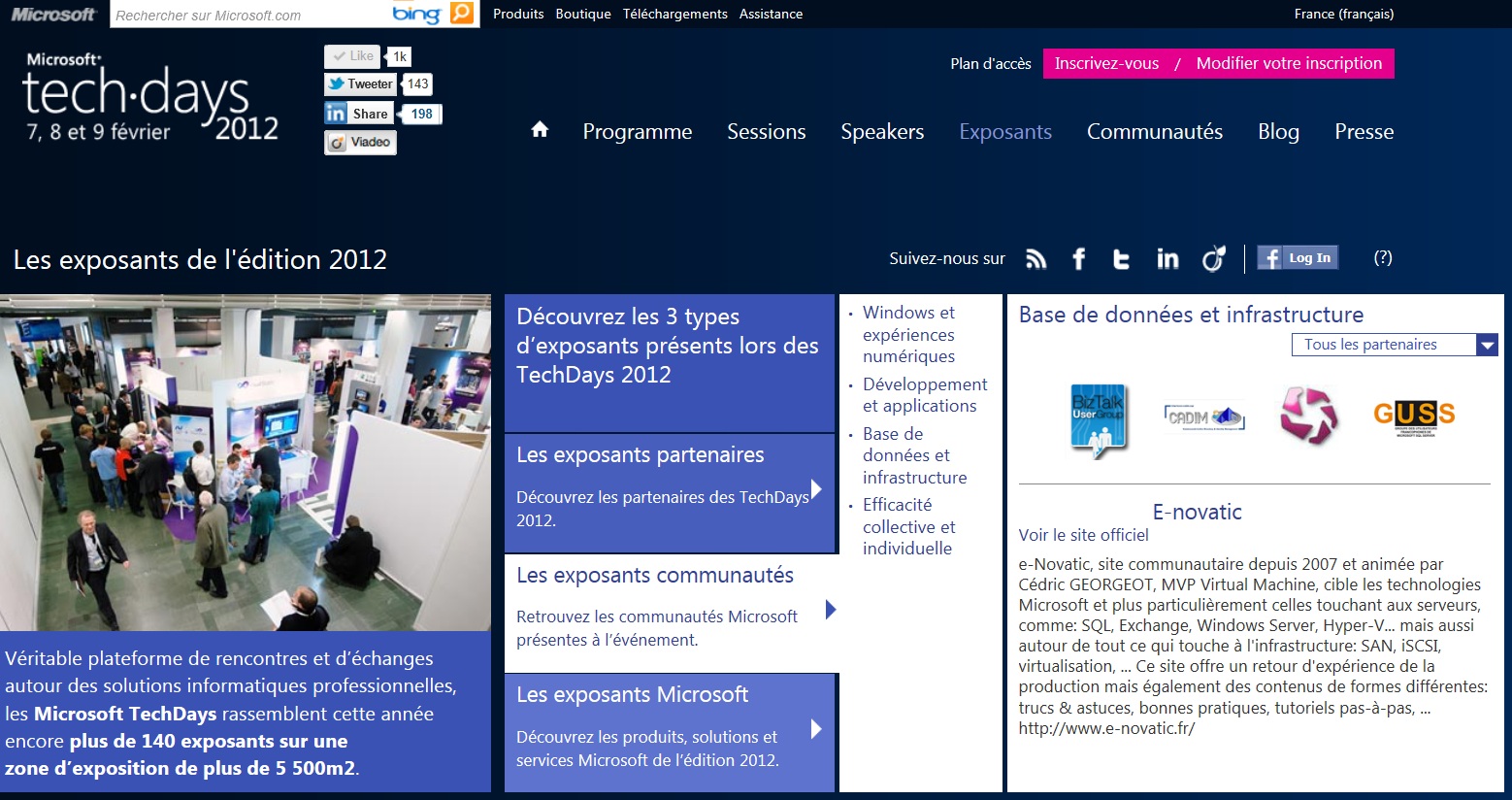This screenshot has height=800, width=1512.
Task: Open the Blog menu
Action: coord(1278,131)
